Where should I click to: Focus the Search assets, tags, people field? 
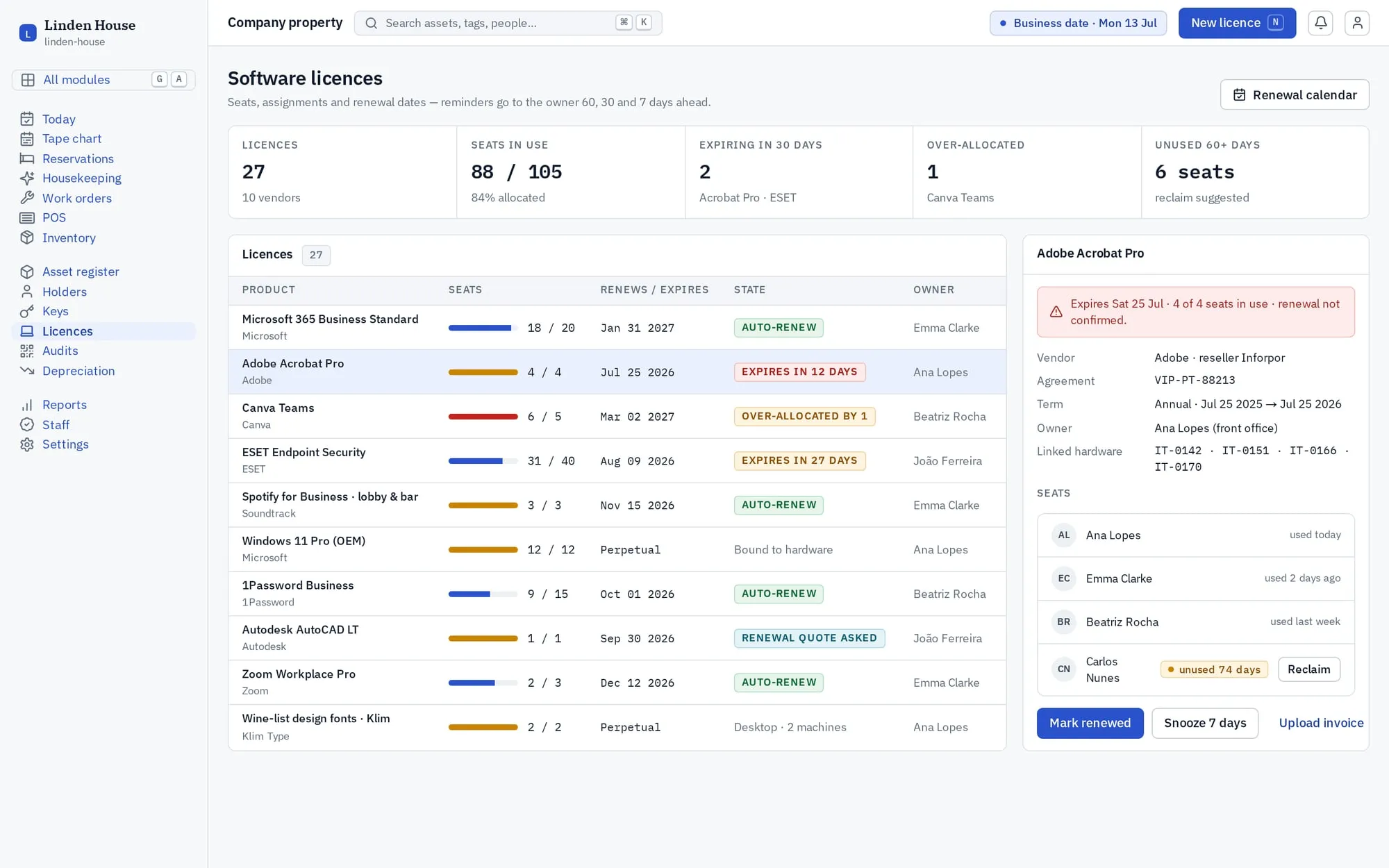pos(508,23)
